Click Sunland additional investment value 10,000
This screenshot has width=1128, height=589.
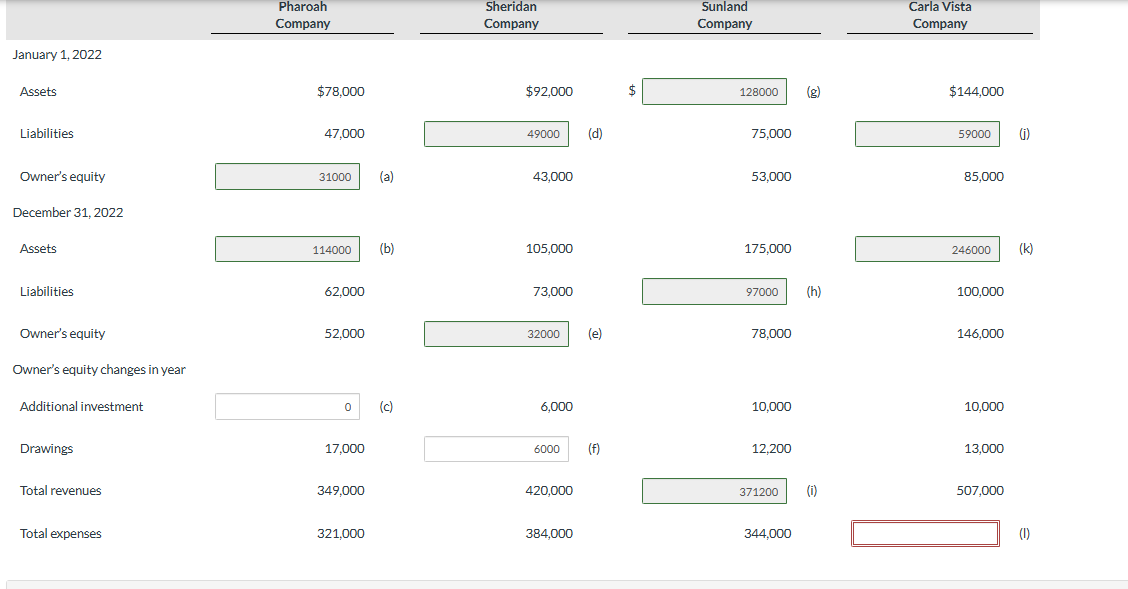click(770, 406)
